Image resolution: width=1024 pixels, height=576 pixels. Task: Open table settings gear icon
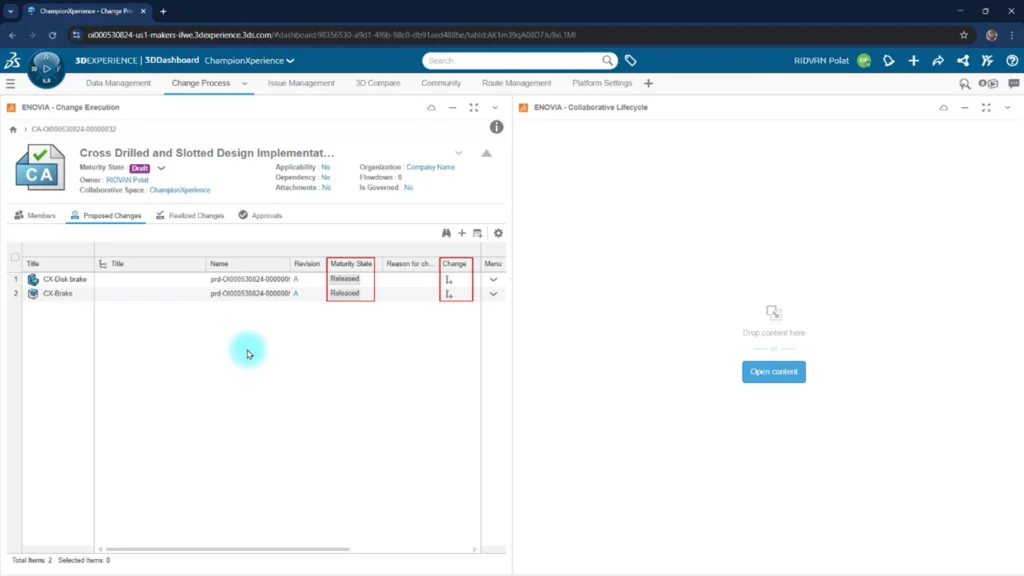[x=498, y=233]
